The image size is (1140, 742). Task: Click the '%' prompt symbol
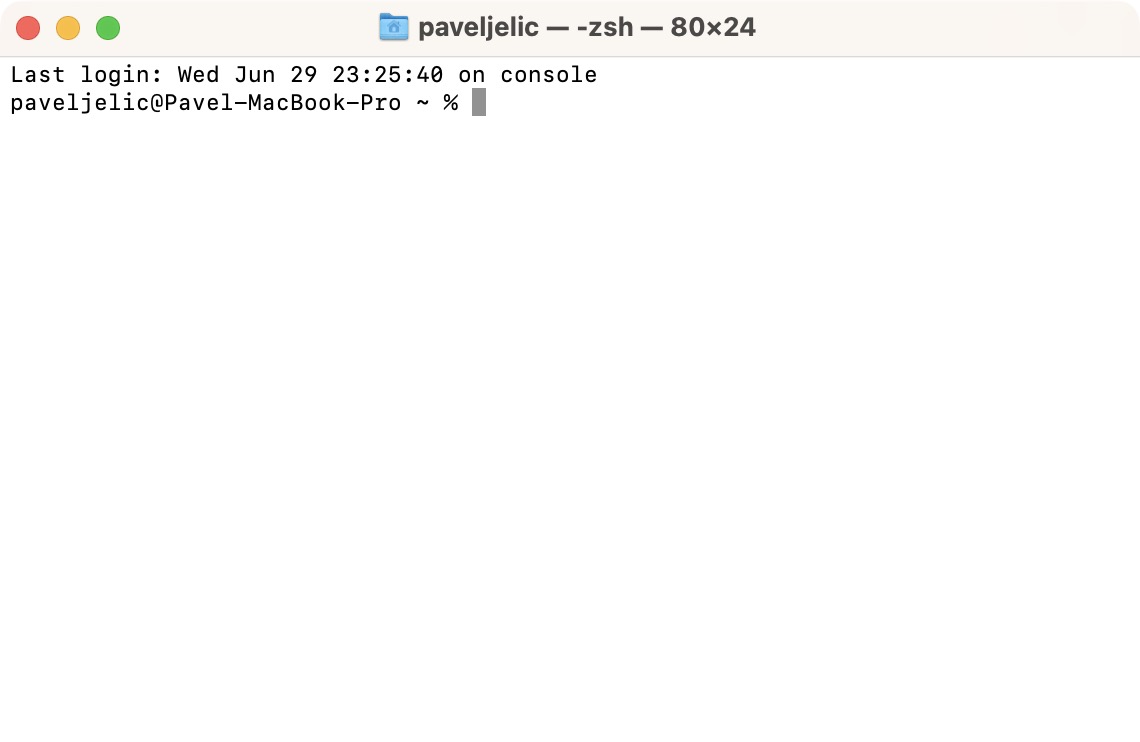[x=451, y=102]
